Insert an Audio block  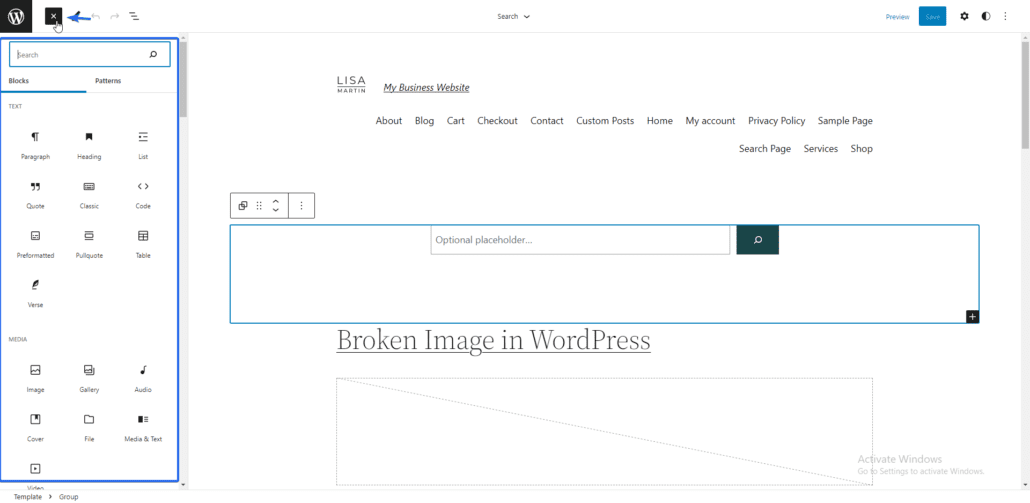point(143,378)
